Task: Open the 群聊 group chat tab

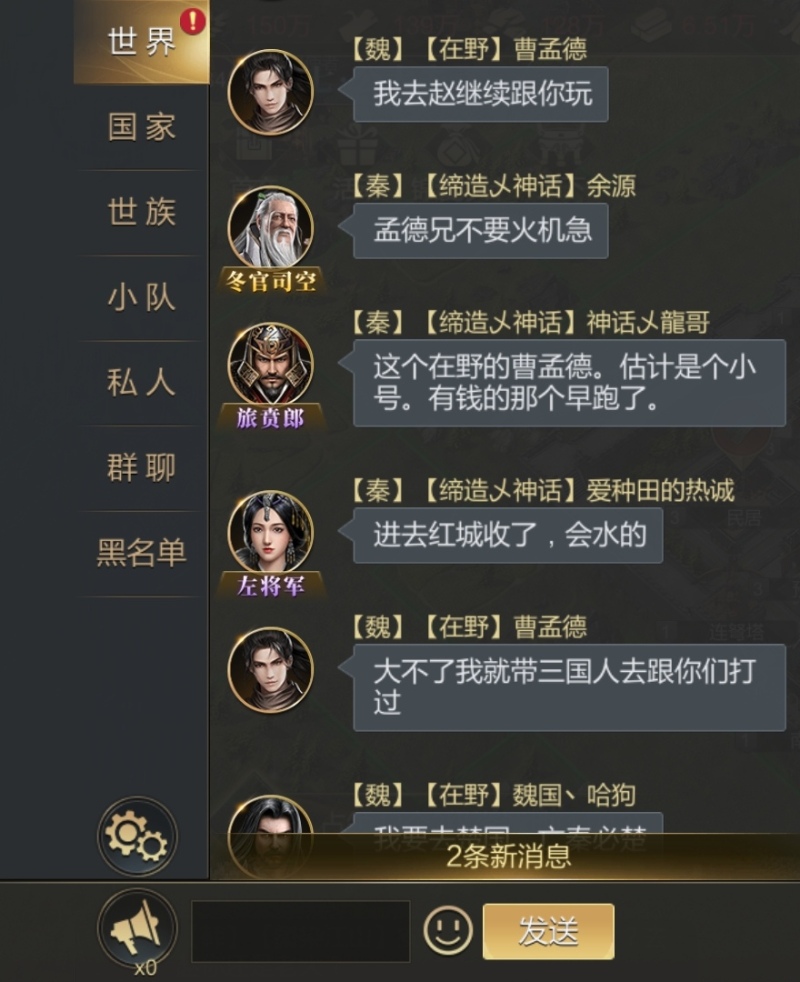Action: (x=142, y=468)
